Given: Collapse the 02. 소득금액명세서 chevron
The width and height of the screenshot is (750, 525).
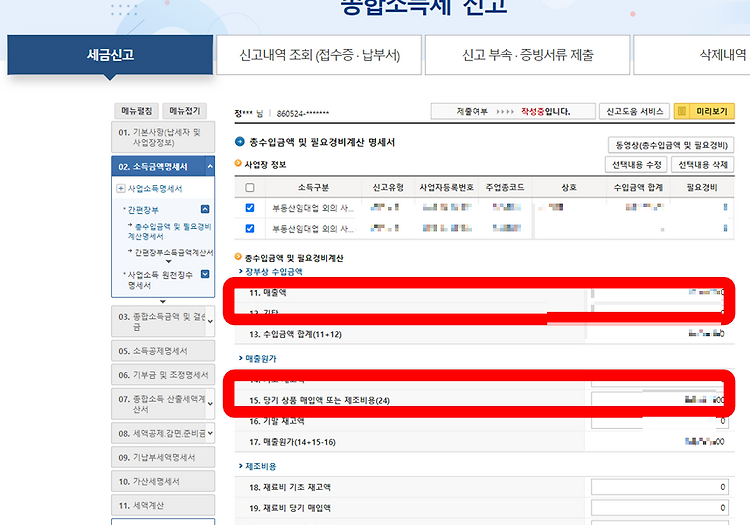Looking at the screenshot, I should click(210, 166).
